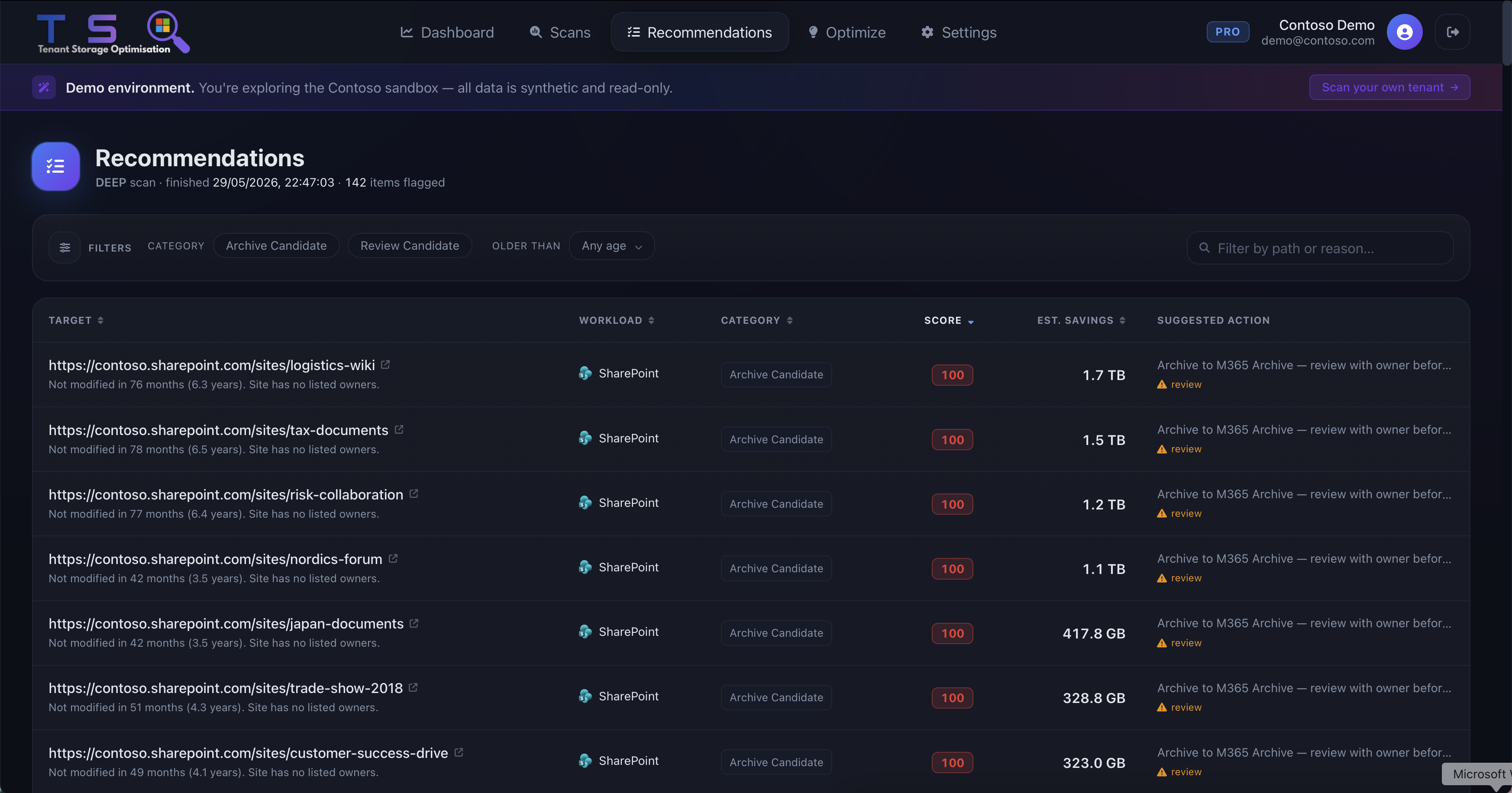The image size is (1512, 793).
Task: Click the filters sliders icon
Action: 65,248
